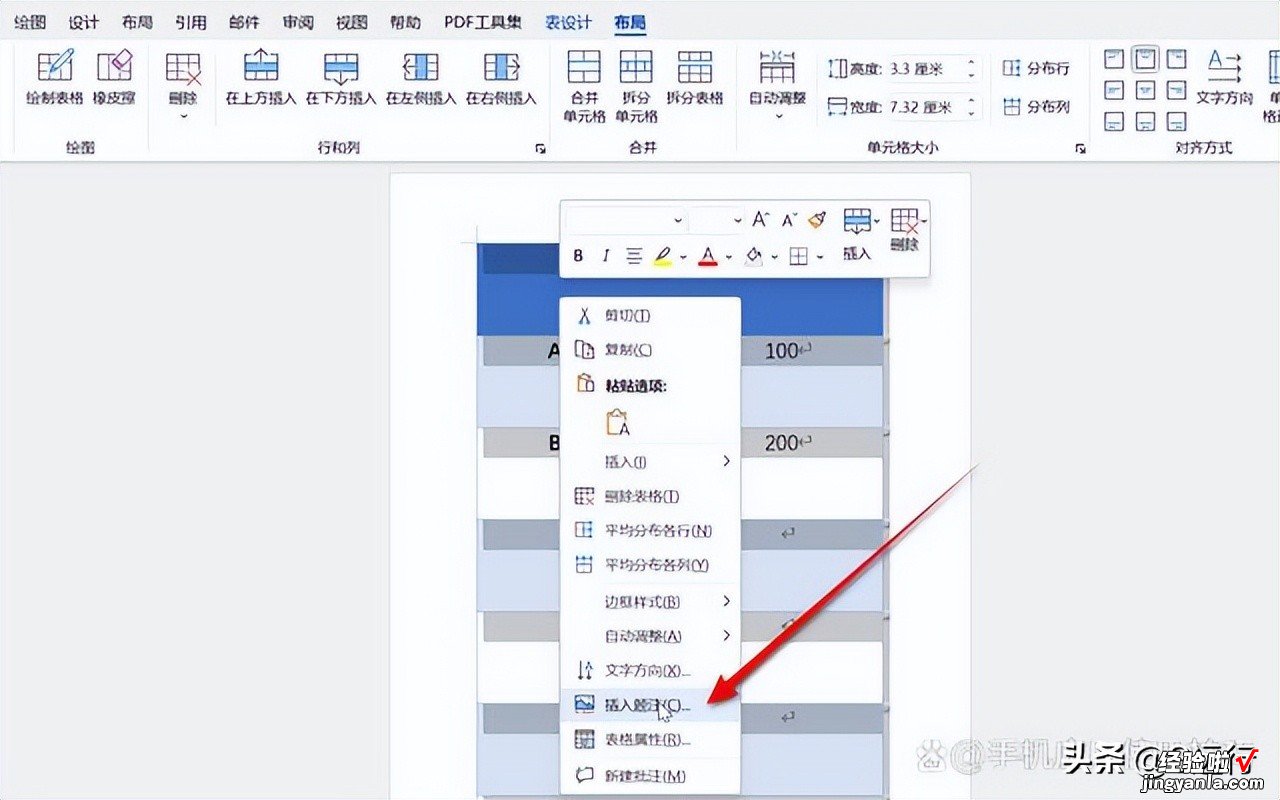This screenshot has width=1280, height=800.
Task: Apply the yellow highlight color
Action: click(662, 257)
